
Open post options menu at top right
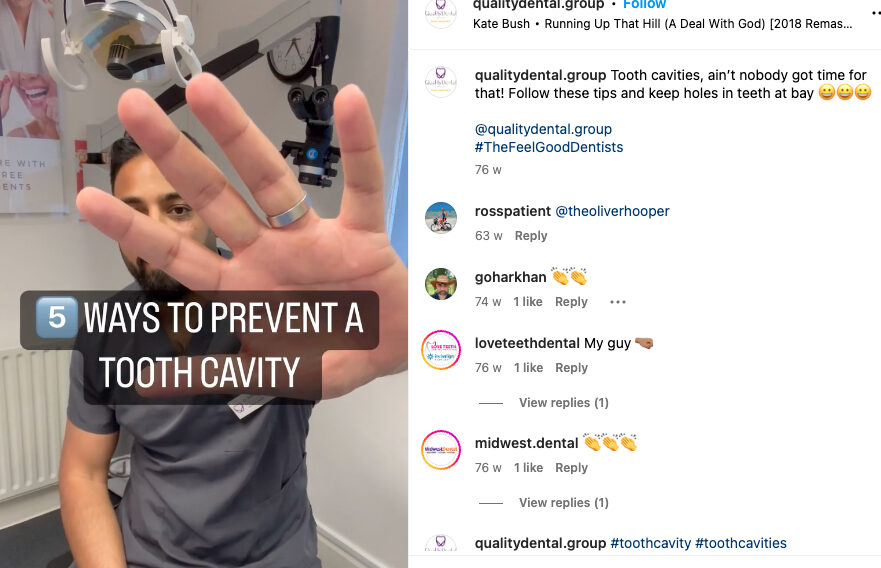click(x=875, y=12)
